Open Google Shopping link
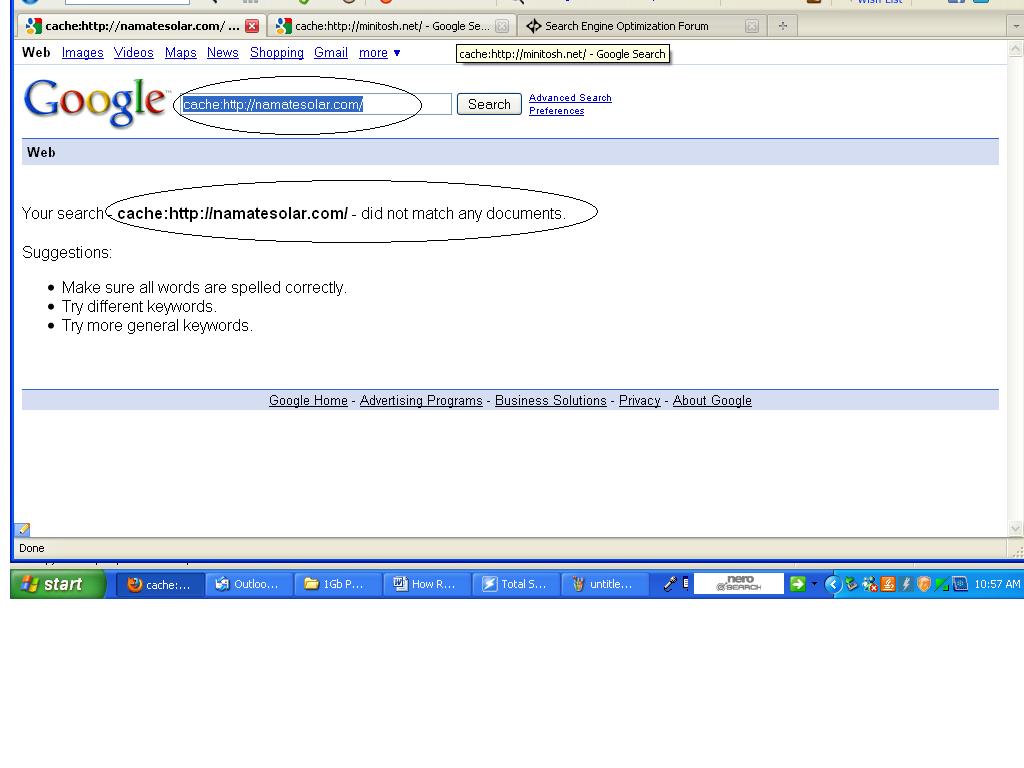The width and height of the screenshot is (1024, 768). 277,52
